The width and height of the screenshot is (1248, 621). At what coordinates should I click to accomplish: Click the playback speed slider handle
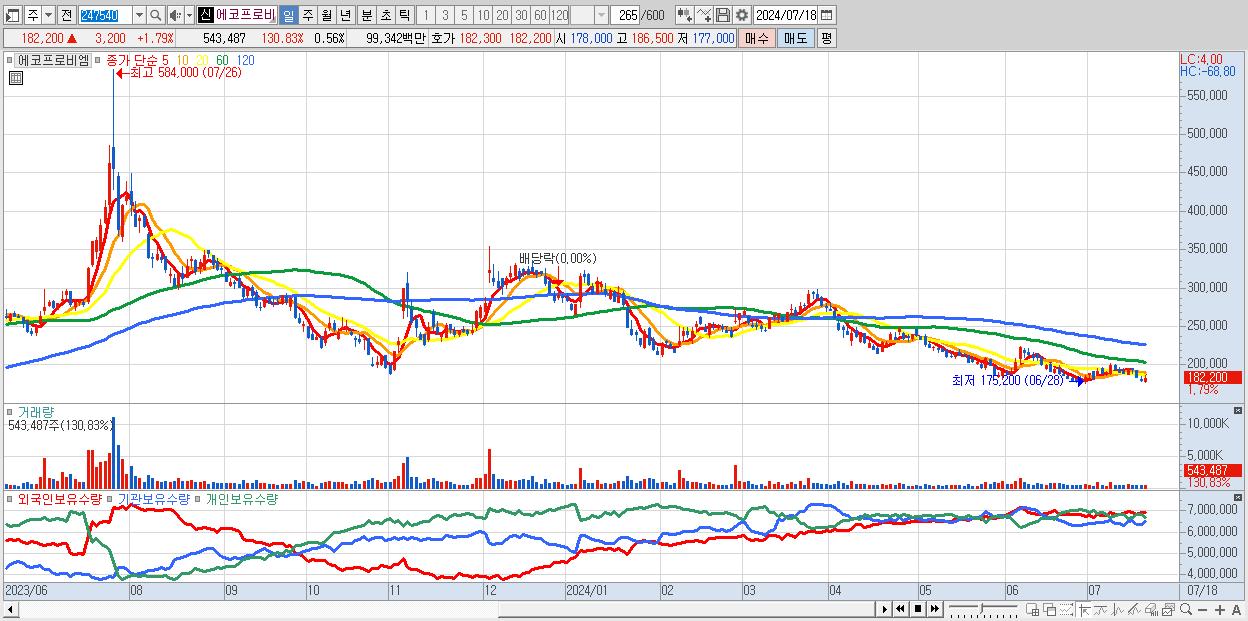pos(981,609)
